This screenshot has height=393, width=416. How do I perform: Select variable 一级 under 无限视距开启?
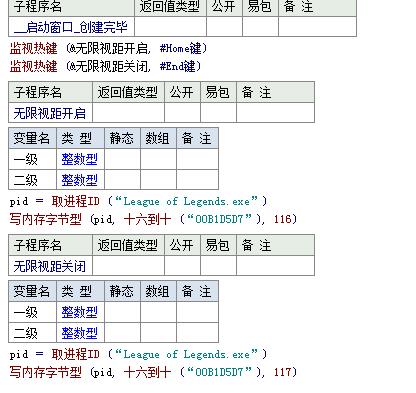coord(33,159)
